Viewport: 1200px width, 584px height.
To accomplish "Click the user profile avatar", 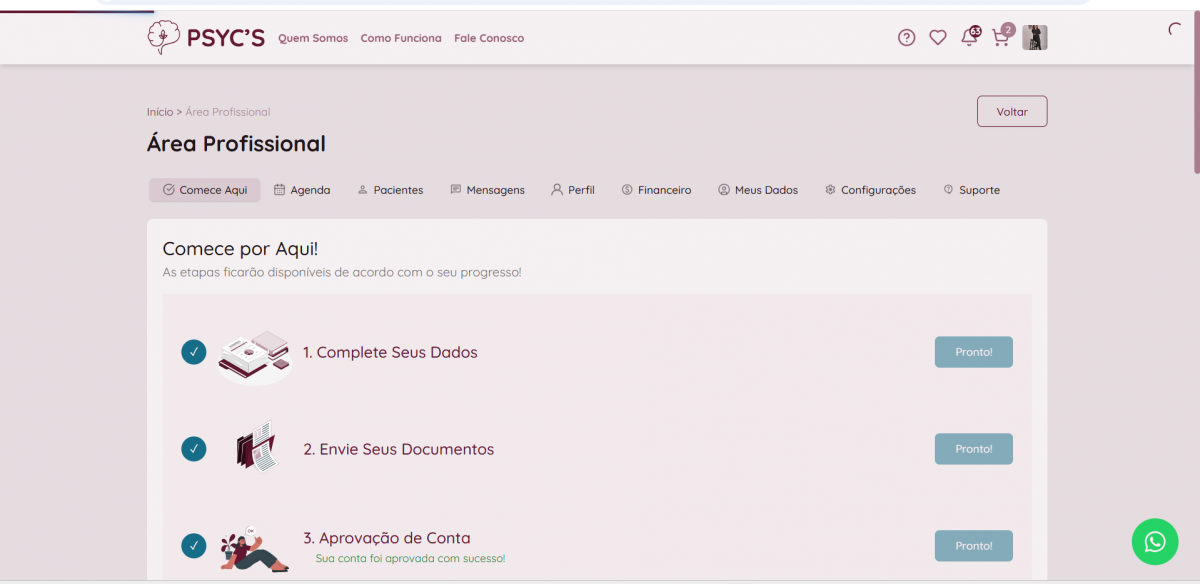I will pyautogui.click(x=1034, y=38).
